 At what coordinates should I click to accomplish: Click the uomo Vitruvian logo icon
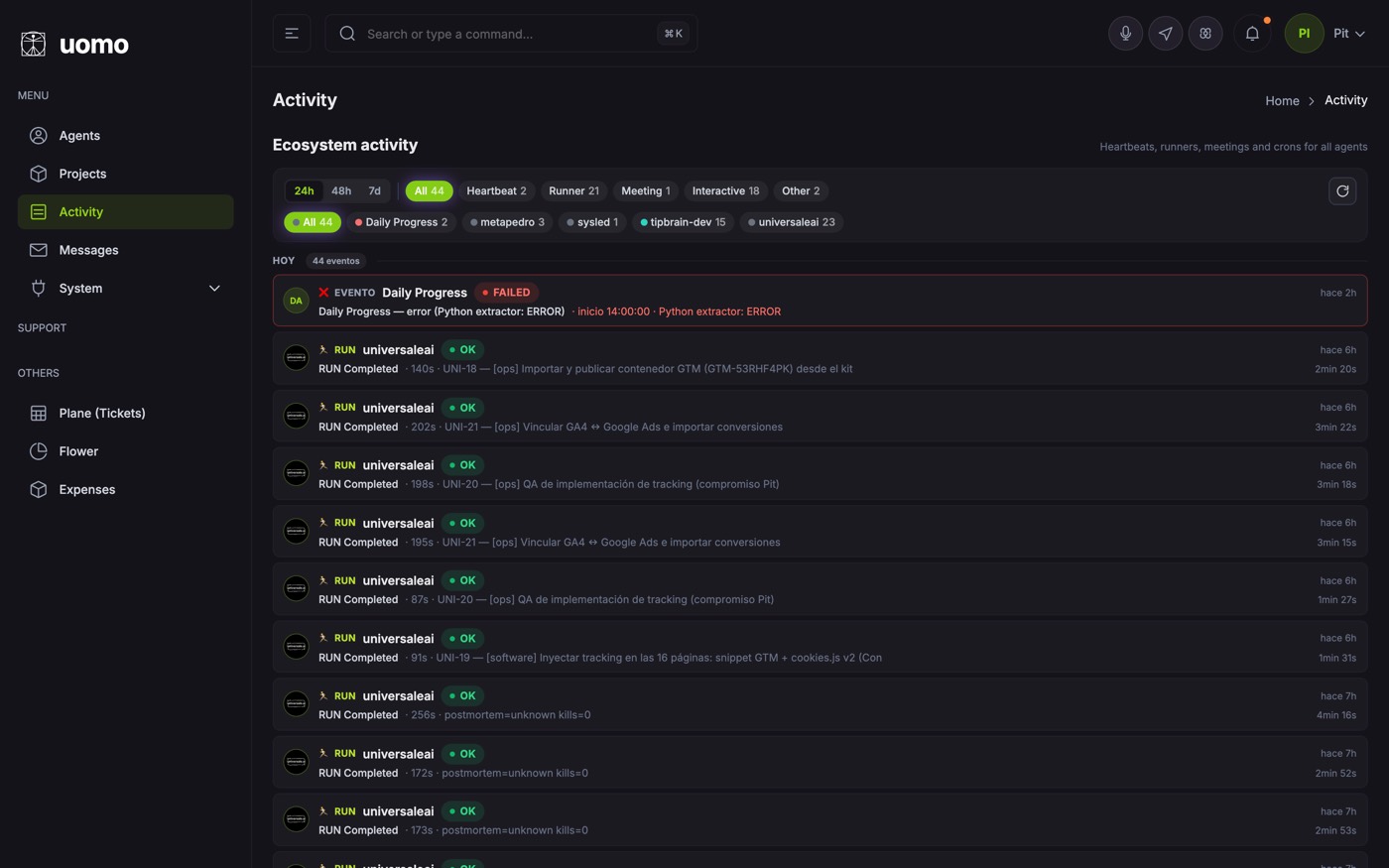pyautogui.click(x=33, y=44)
